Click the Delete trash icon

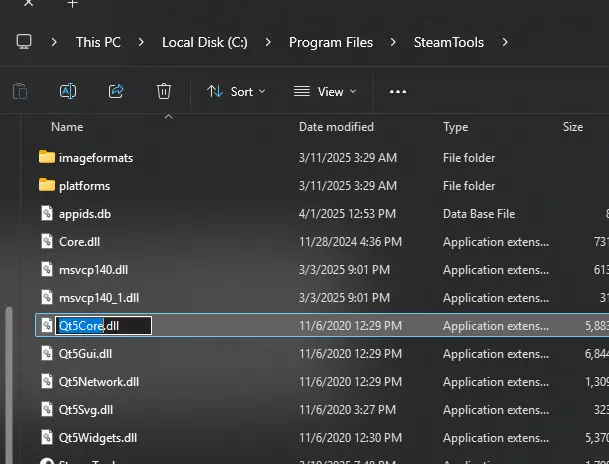(x=164, y=91)
